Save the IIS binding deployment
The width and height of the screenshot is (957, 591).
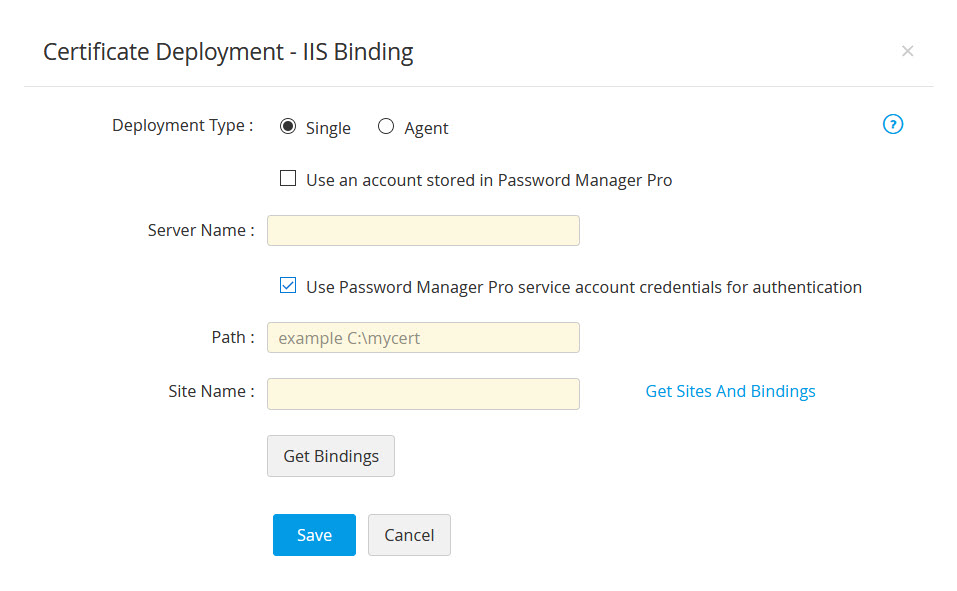tap(314, 535)
